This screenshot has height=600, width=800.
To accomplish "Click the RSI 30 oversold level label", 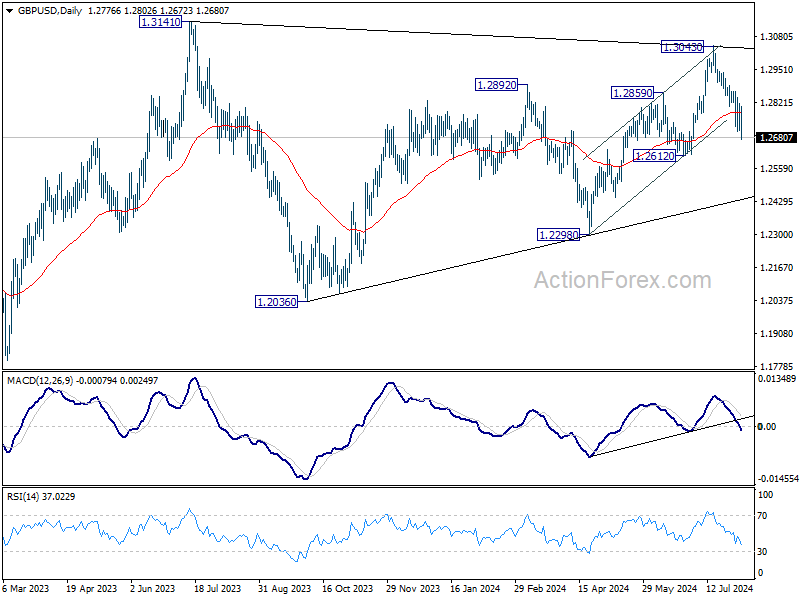I will coord(762,552).
